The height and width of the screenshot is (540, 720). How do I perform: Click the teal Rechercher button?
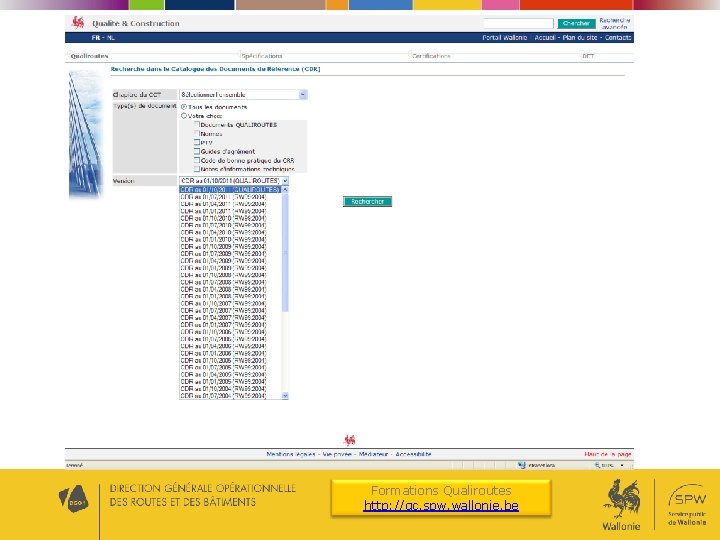[367, 202]
